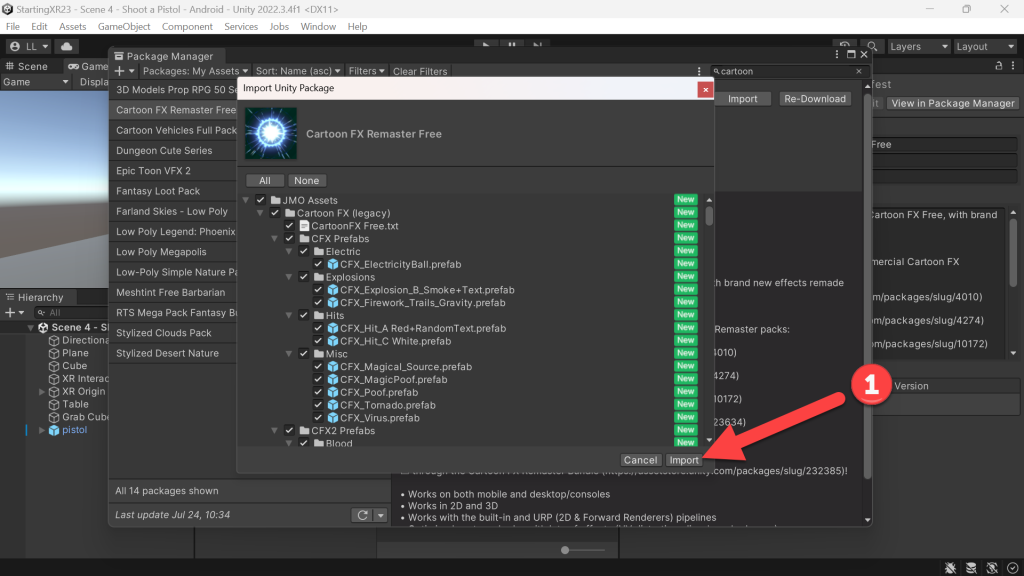Maximize the Package Manager window
This screenshot has width=1024, height=576.
[851, 55]
